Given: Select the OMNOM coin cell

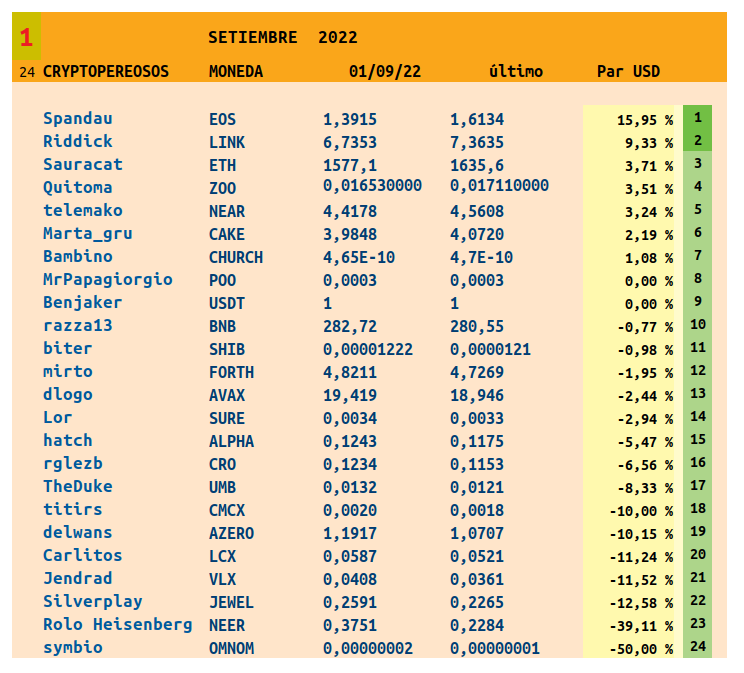Looking at the screenshot, I should pos(232,648).
